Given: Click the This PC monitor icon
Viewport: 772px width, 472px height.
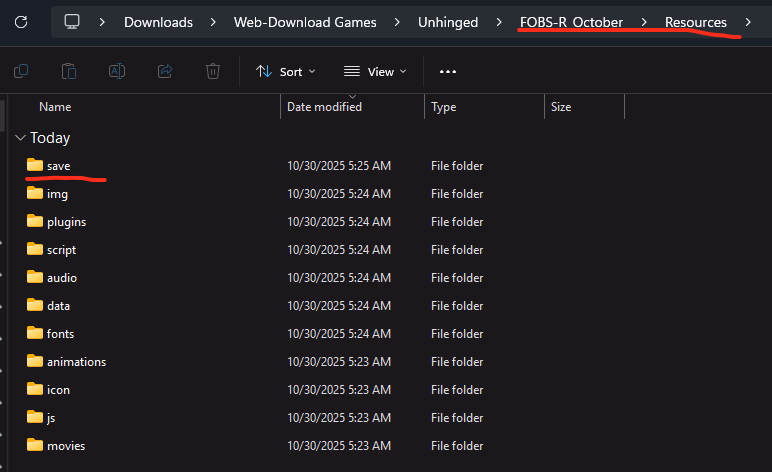Looking at the screenshot, I should (71, 22).
